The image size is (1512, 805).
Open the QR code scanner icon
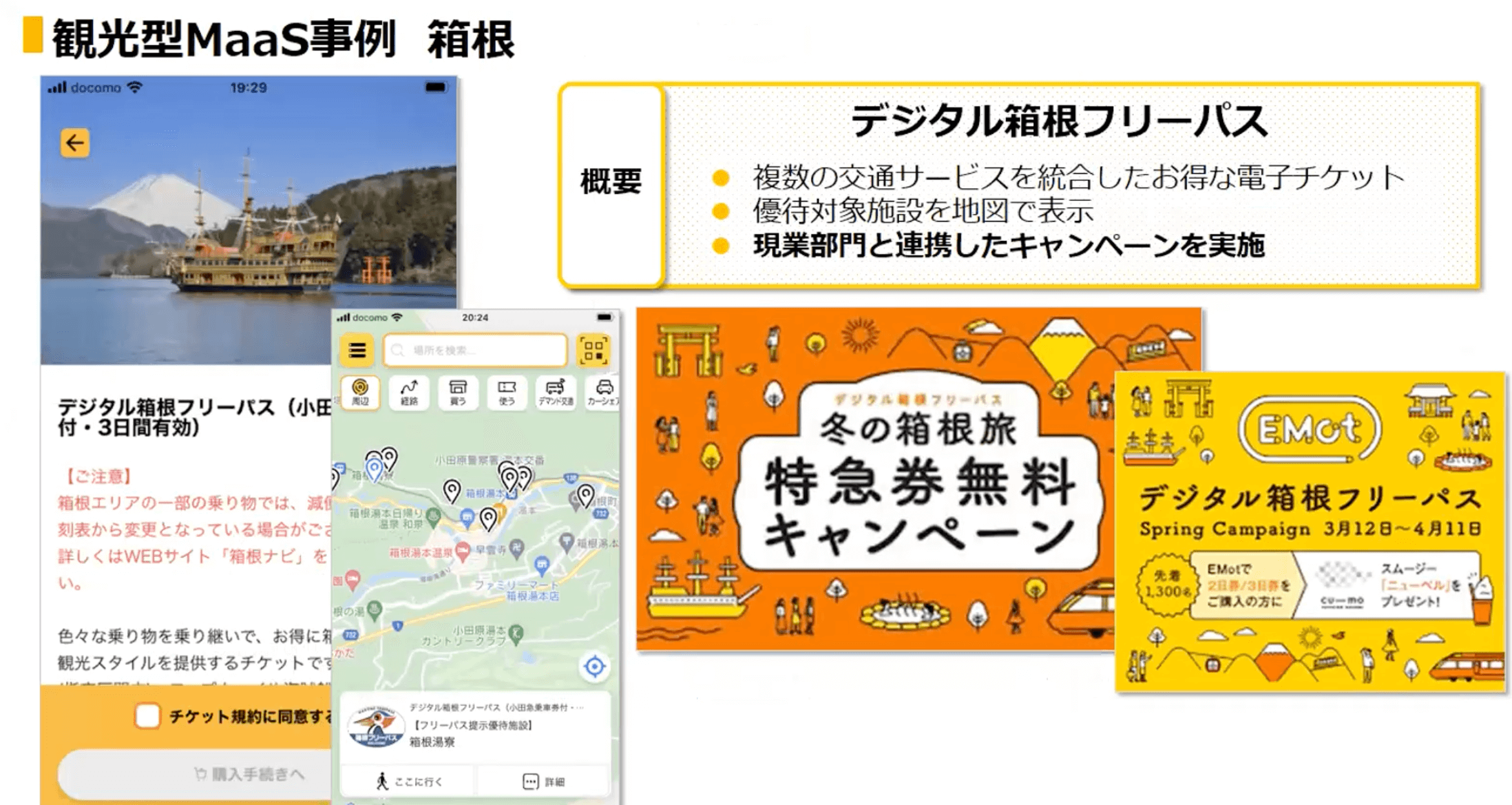click(593, 350)
